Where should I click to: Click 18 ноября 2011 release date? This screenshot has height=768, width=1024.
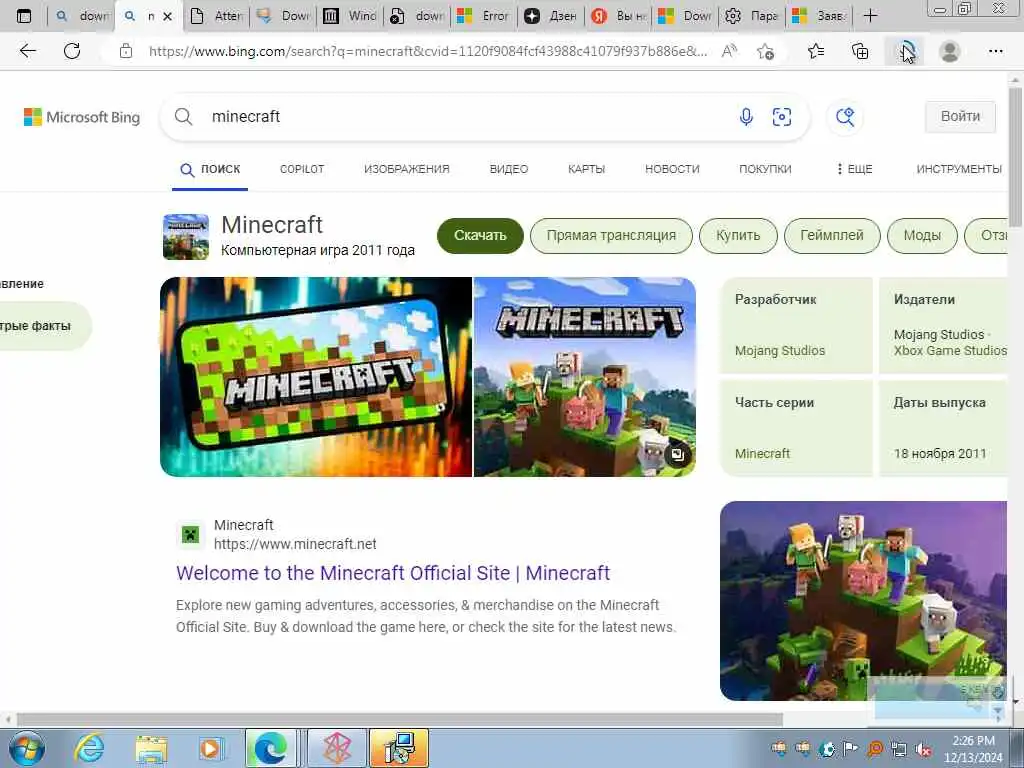(x=940, y=453)
